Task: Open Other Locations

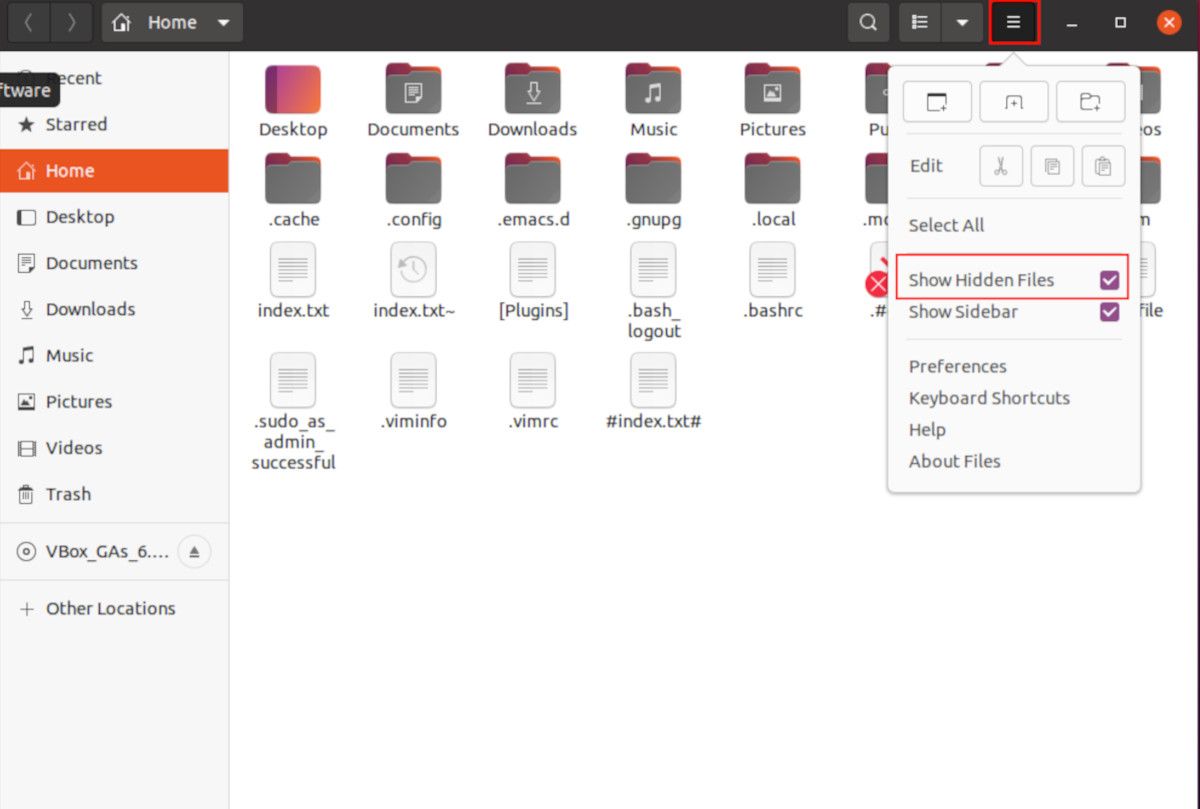Action: click(109, 608)
